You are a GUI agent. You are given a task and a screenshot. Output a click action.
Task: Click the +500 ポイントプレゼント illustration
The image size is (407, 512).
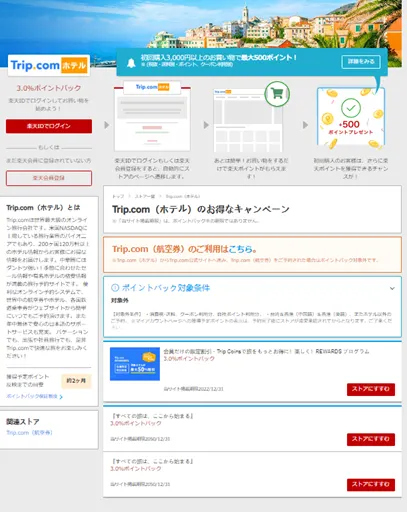[351, 117]
